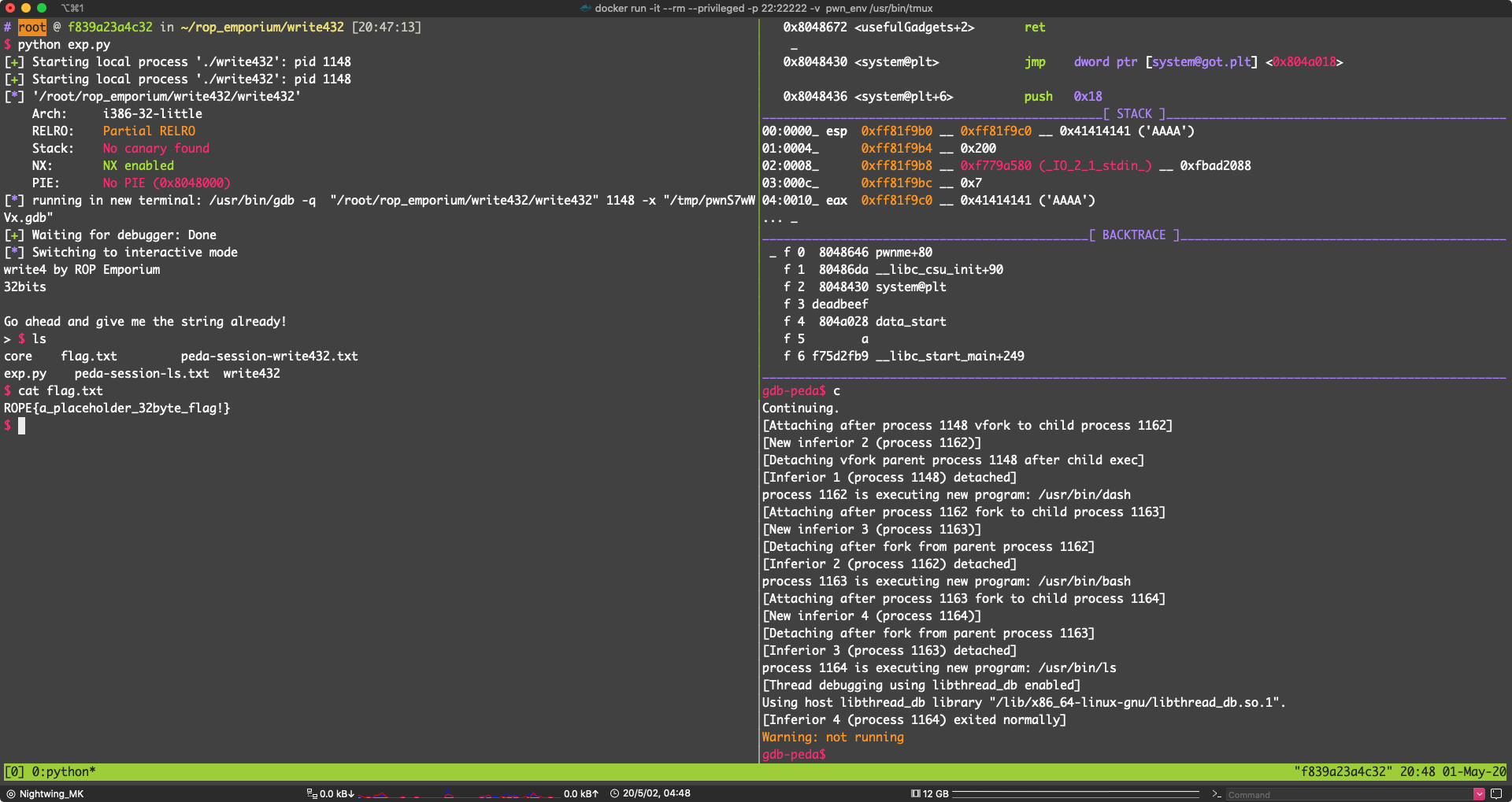Click the tmux status time 20:48 01-May-20

[1453, 772]
